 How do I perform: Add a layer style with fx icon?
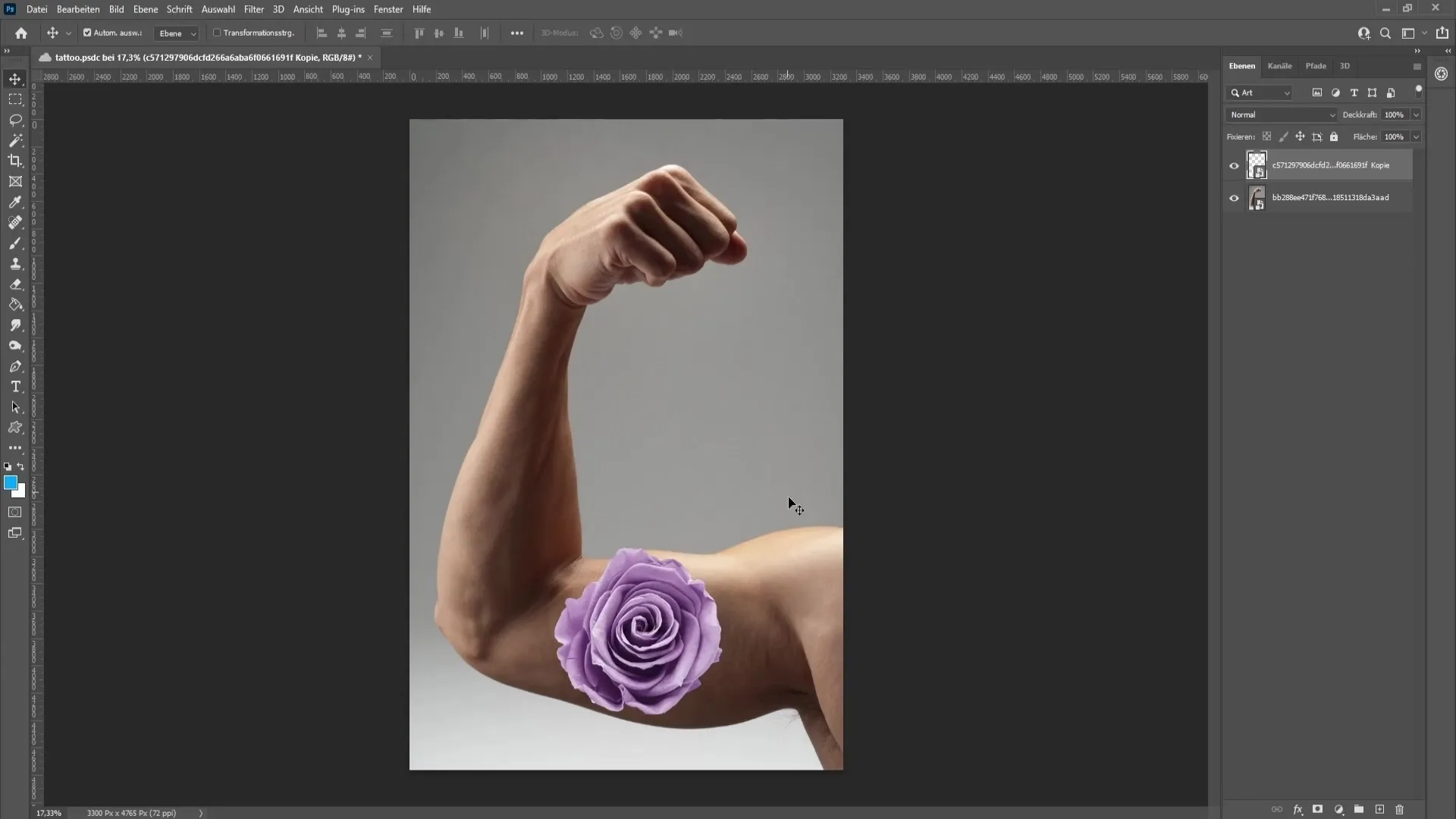[1298, 810]
